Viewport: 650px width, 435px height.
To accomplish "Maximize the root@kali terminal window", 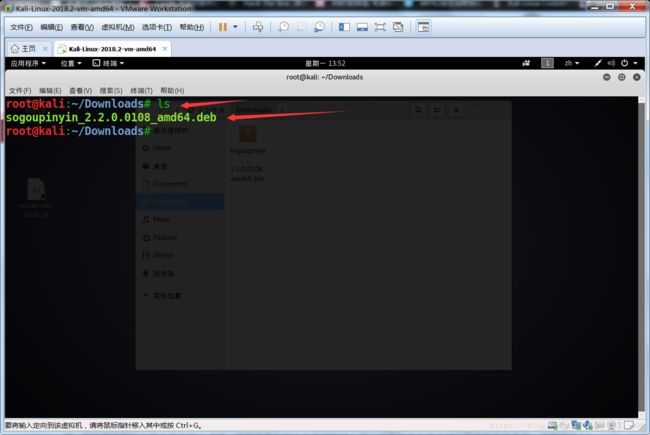I will coord(621,77).
